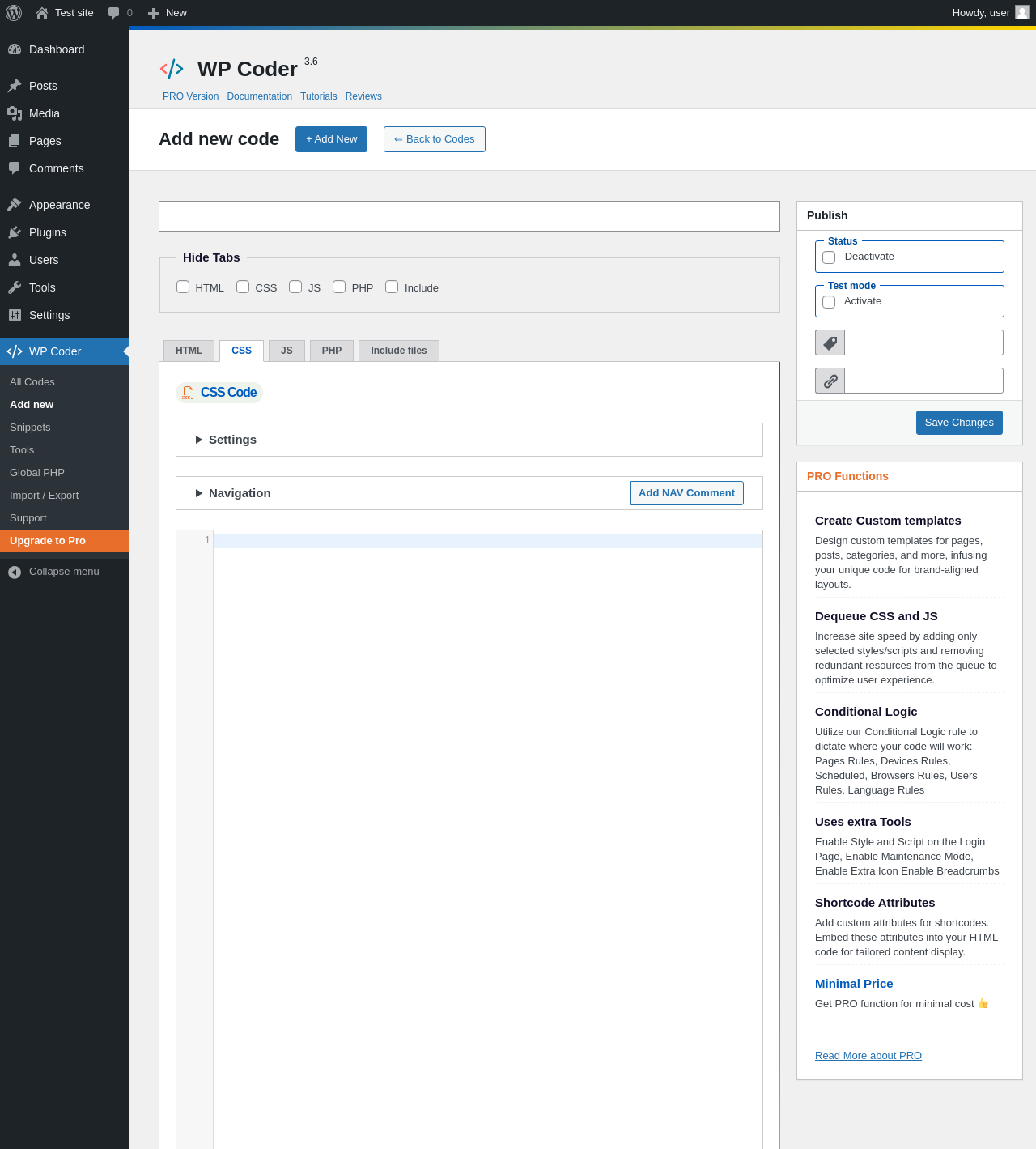Click the Comments sidebar bubble icon
The width and height of the screenshot is (1036, 1149).
[x=15, y=168]
